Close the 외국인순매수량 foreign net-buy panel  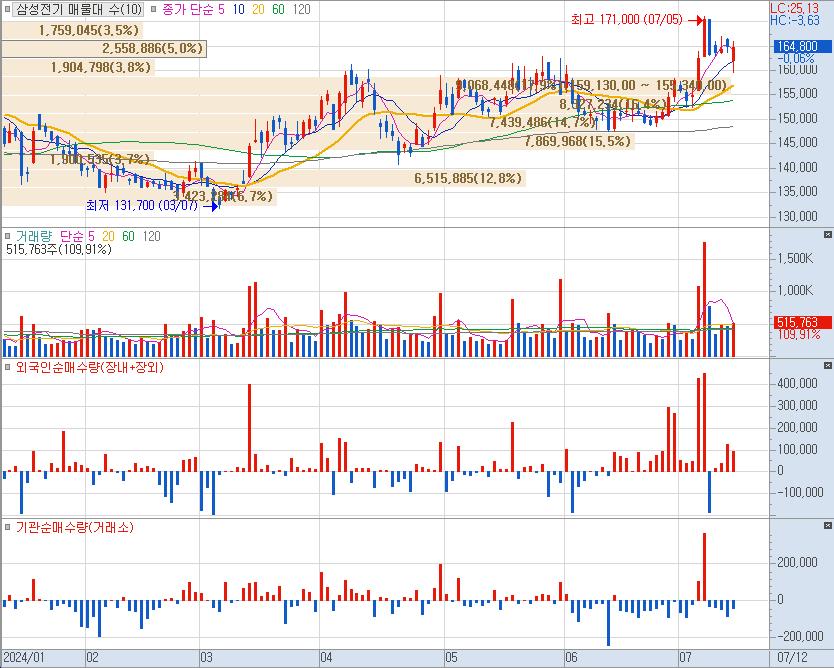click(827, 366)
